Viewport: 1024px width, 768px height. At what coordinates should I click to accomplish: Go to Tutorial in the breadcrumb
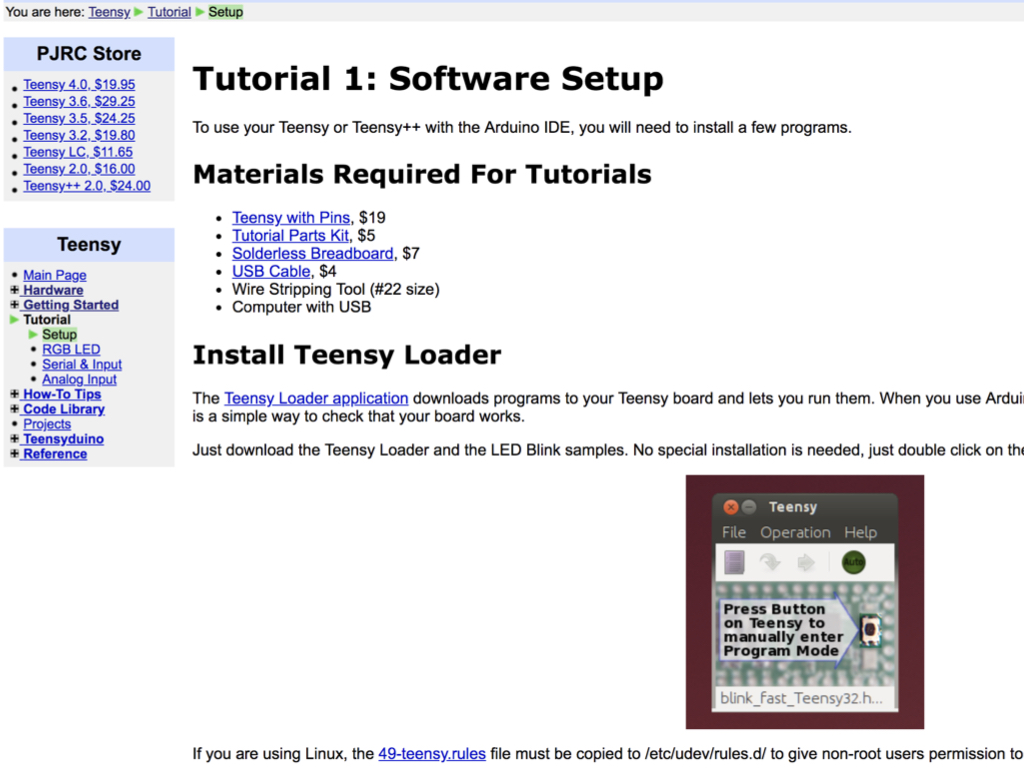point(169,12)
